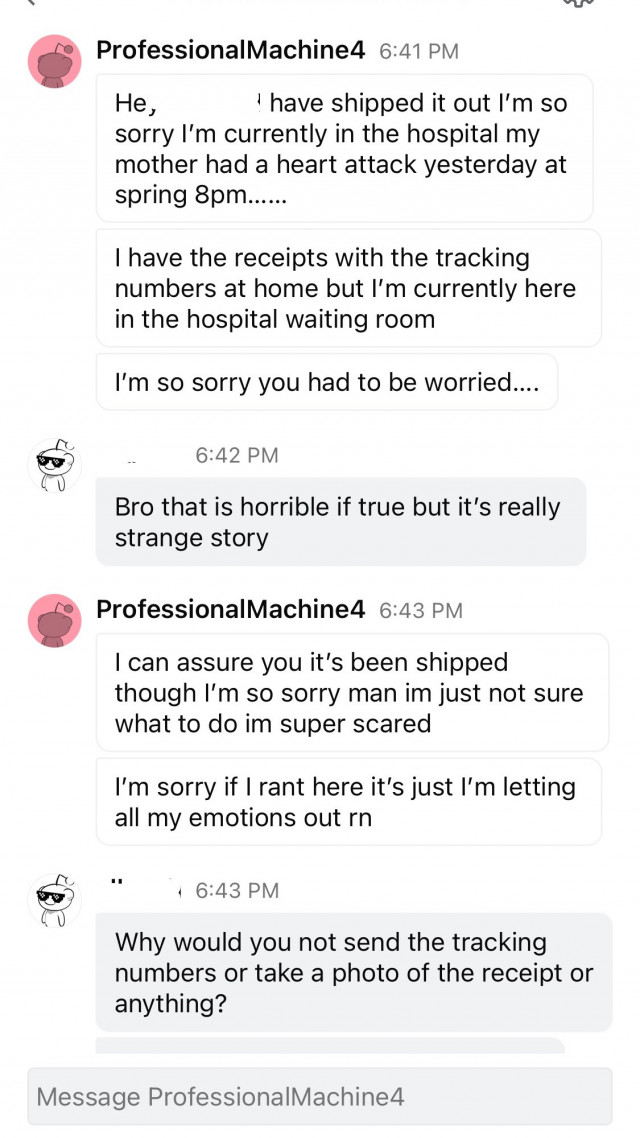Click the 6:43 PM timestamp beside ProfessionalMachine4
640x1138 pixels.
pos(421,611)
